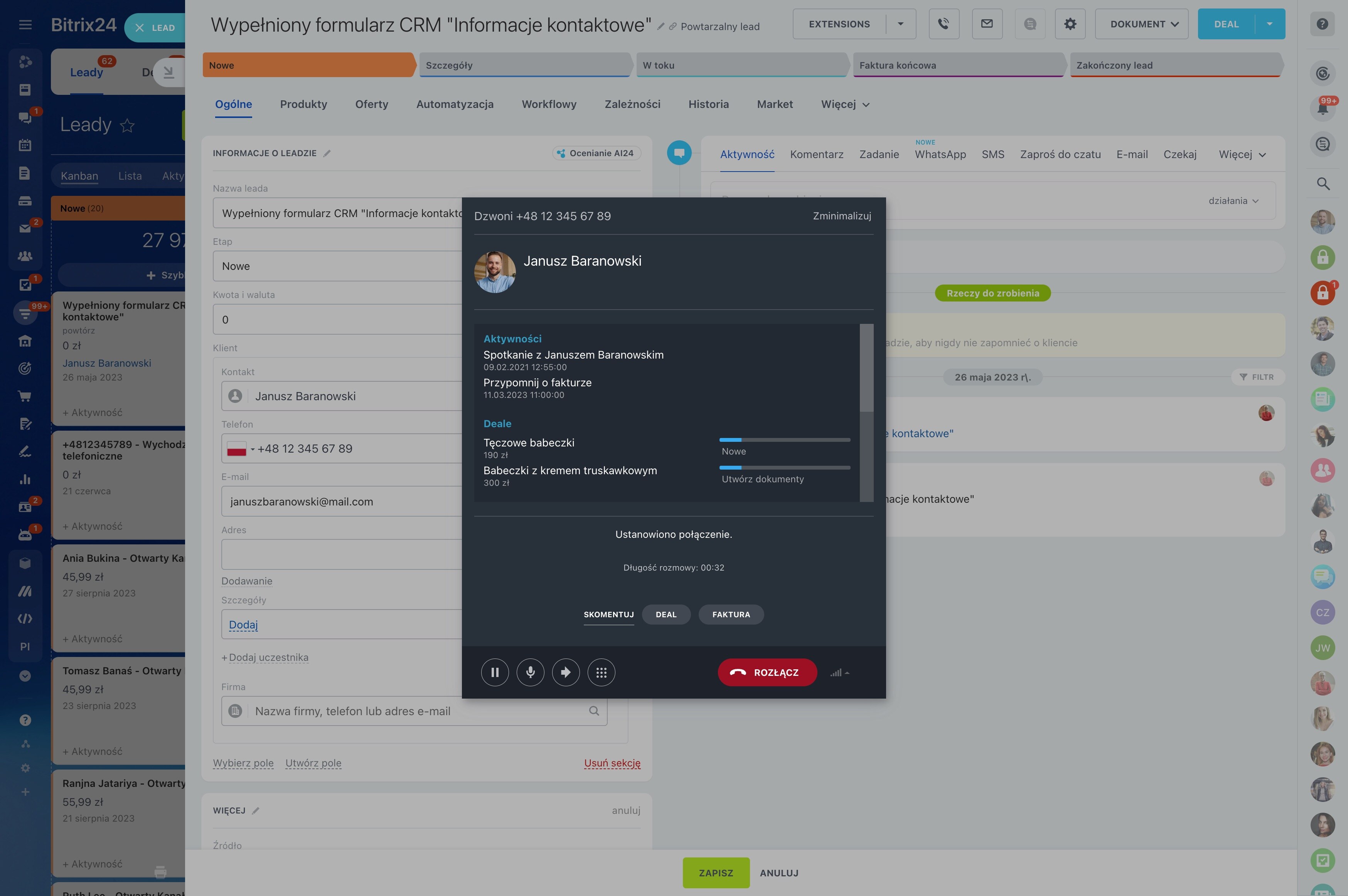
Task: Toggle the Ocenianie AI24 scoring badge
Action: tap(596, 153)
